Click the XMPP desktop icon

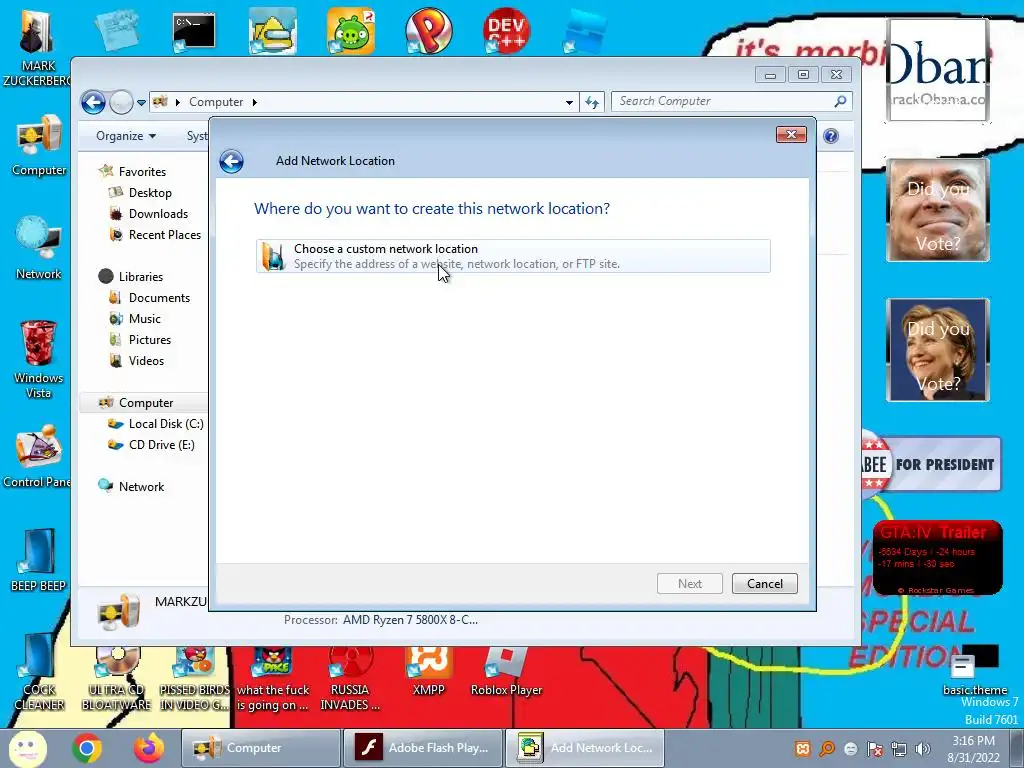428,671
